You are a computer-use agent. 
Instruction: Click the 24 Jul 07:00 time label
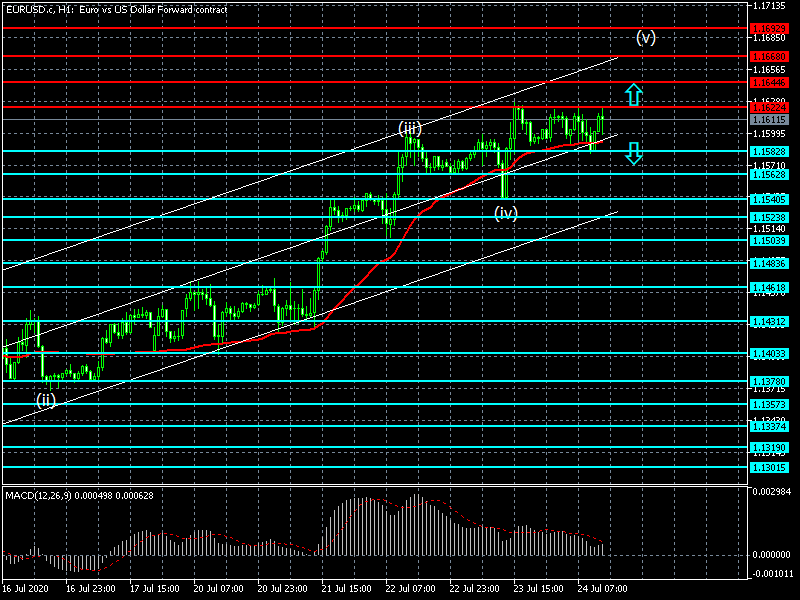(x=602, y=589)
